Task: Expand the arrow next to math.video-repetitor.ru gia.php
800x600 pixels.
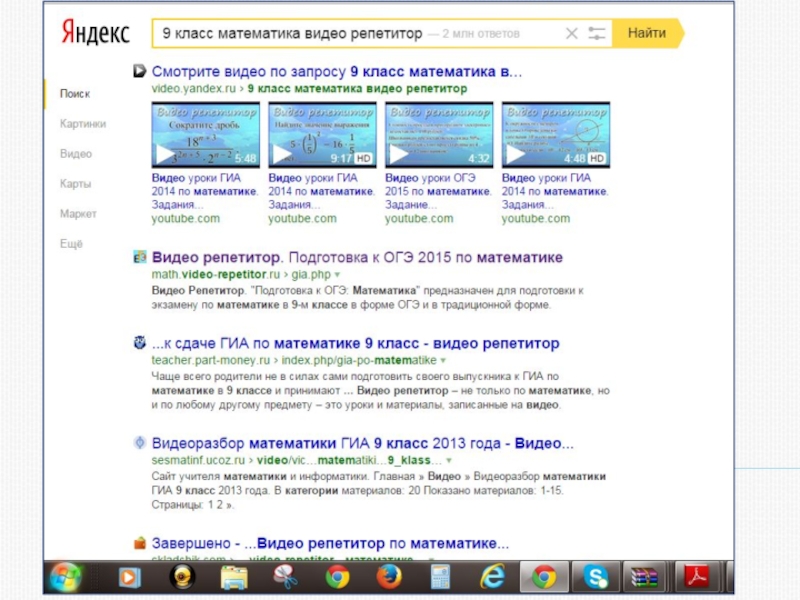Action: (x=337, y=273)
